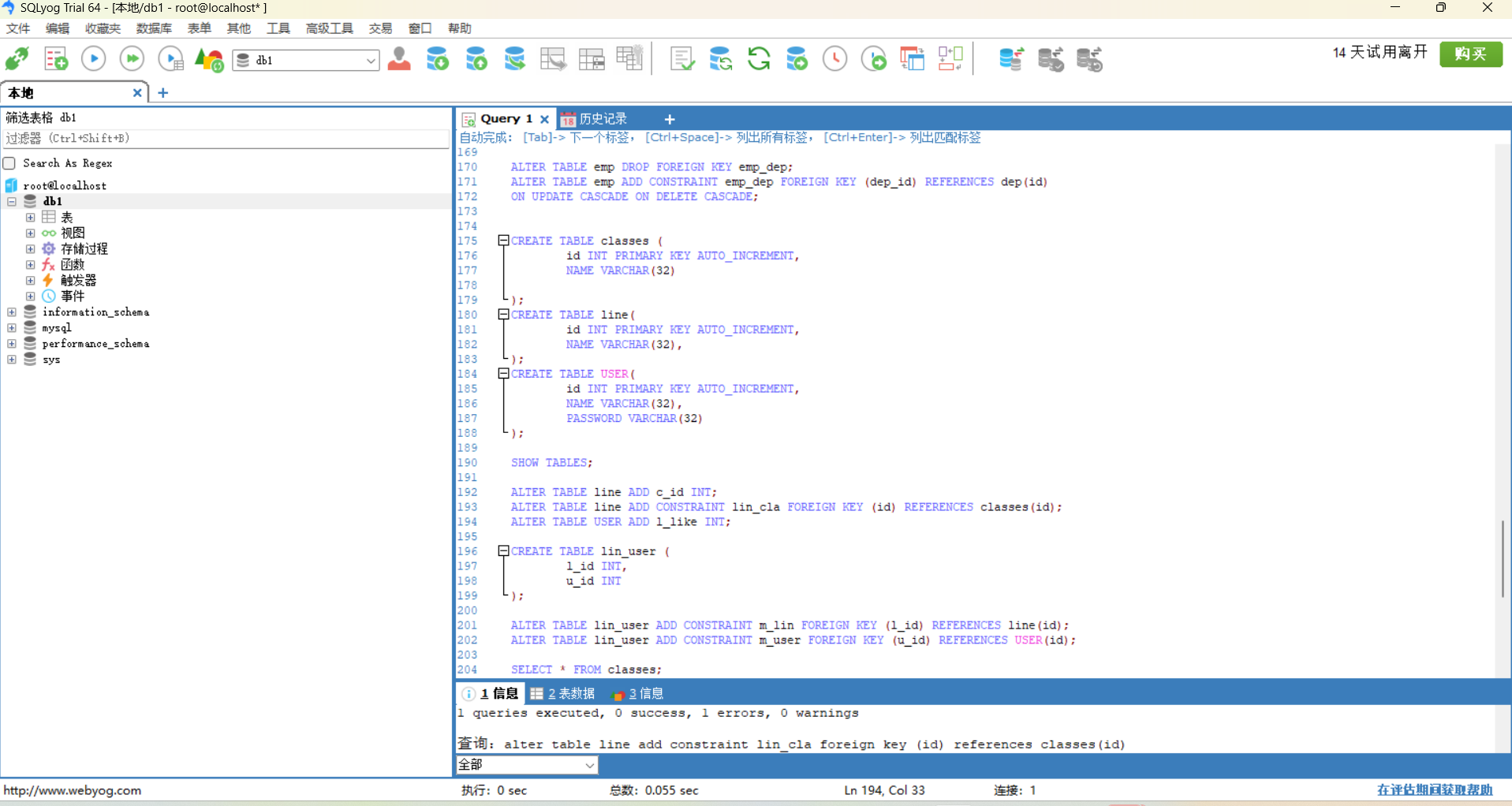
Task: Click the green refresh arrows icon
Action: click(759, 59)
